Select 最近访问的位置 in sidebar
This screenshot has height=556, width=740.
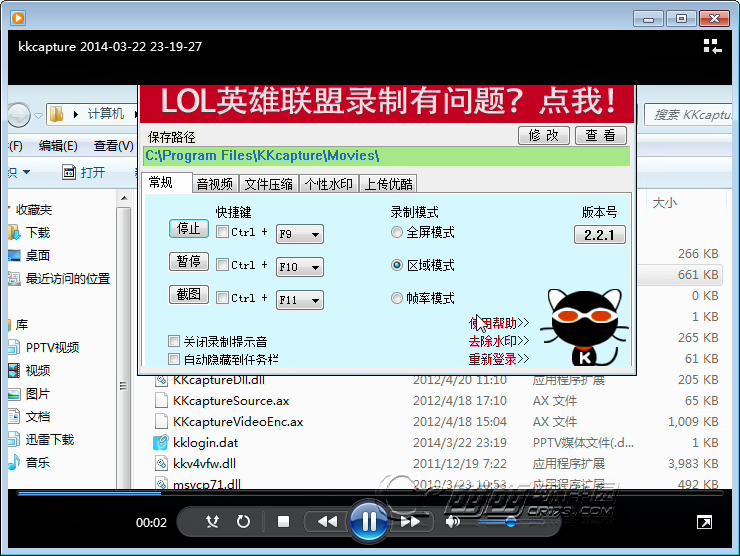(x=67, y=278)
